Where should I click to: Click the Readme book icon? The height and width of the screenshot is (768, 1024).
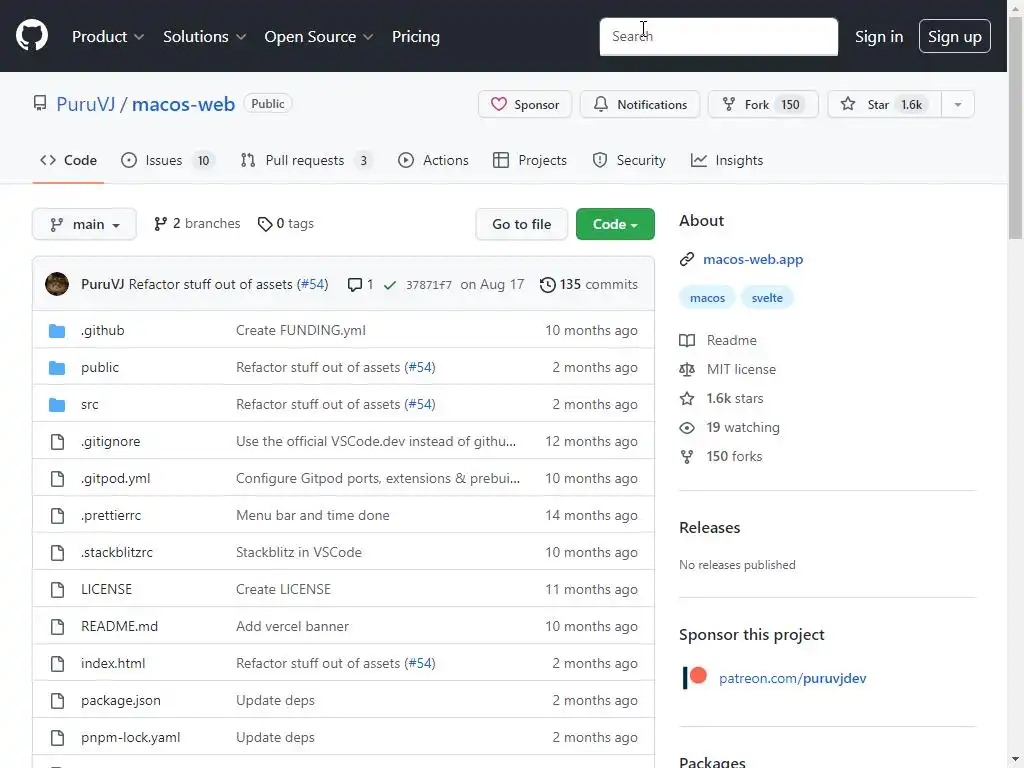[x=687, y=340]
